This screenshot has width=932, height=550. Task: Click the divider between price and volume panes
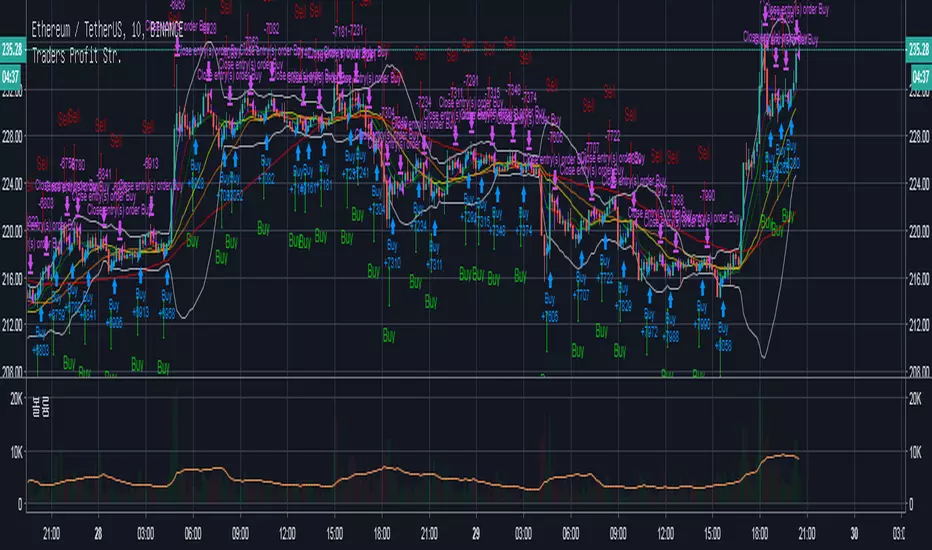466,378
